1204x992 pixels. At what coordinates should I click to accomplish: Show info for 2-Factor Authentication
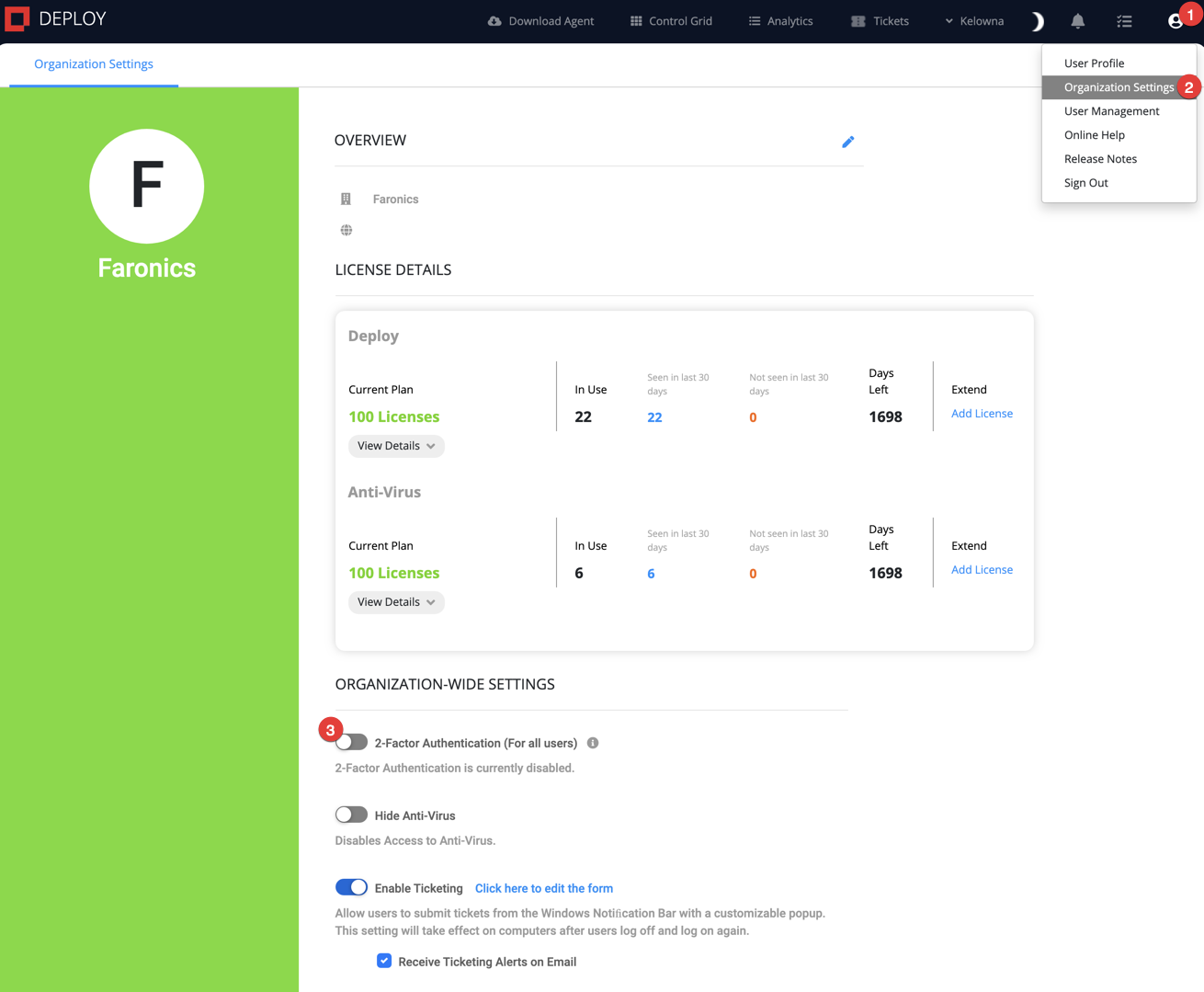coord(593,743)
